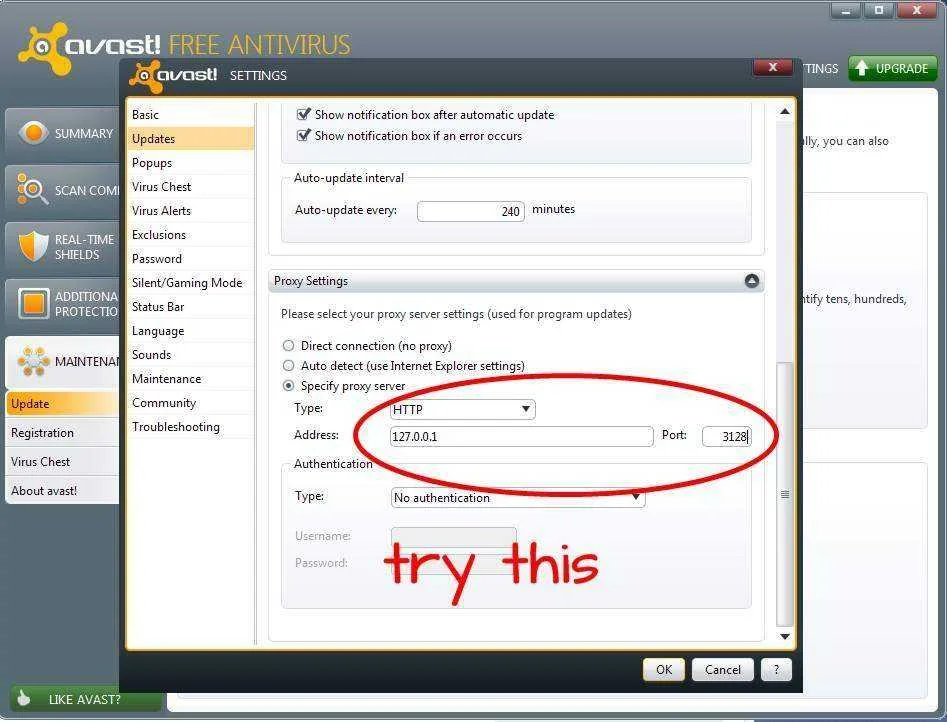Image resolution: width=947 pixels, height=722 pixels.
Task: Open Virus Chest in main sidebar
Action: [62, 462]
